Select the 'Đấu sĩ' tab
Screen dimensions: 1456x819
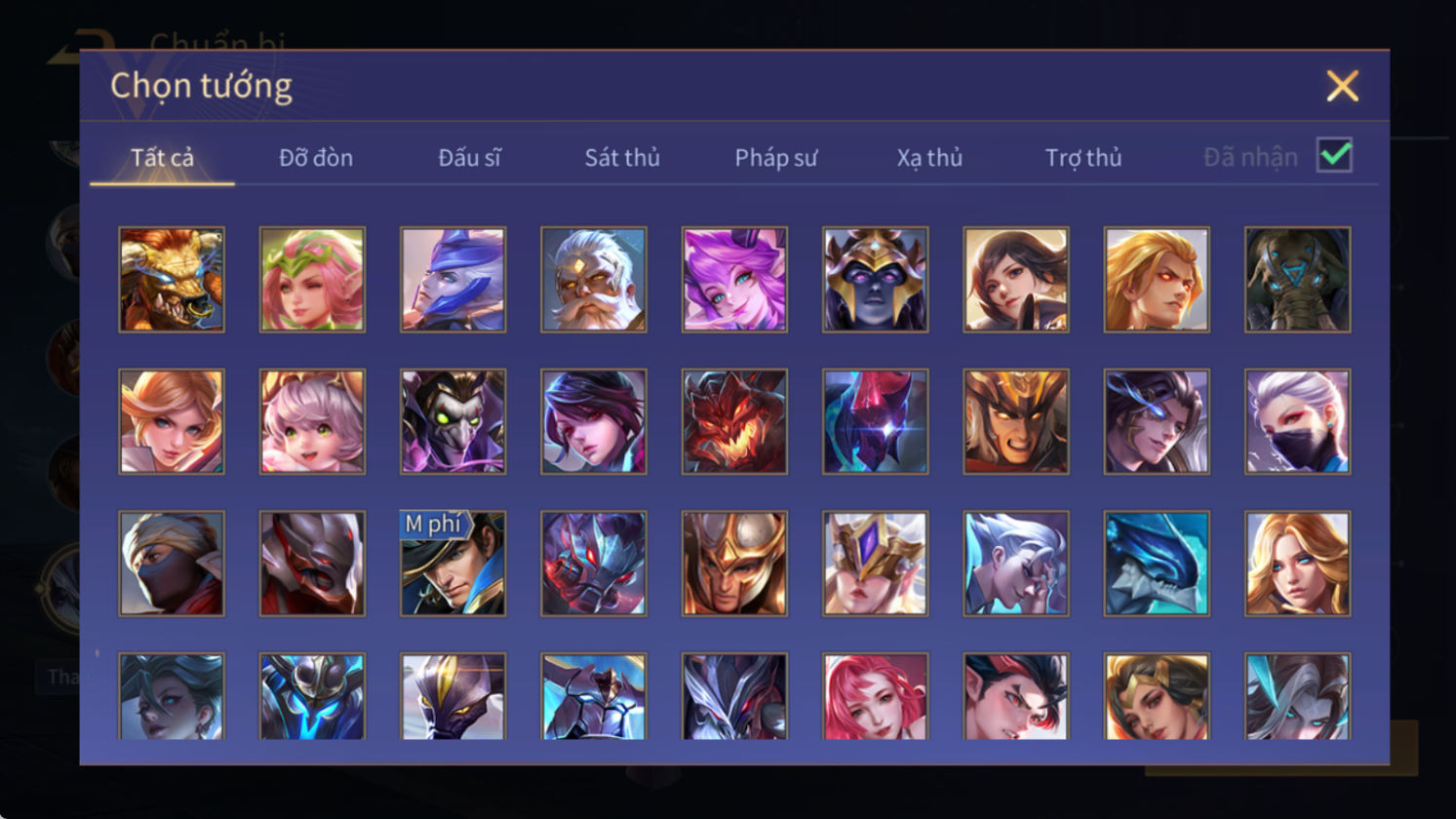(469, 157)
